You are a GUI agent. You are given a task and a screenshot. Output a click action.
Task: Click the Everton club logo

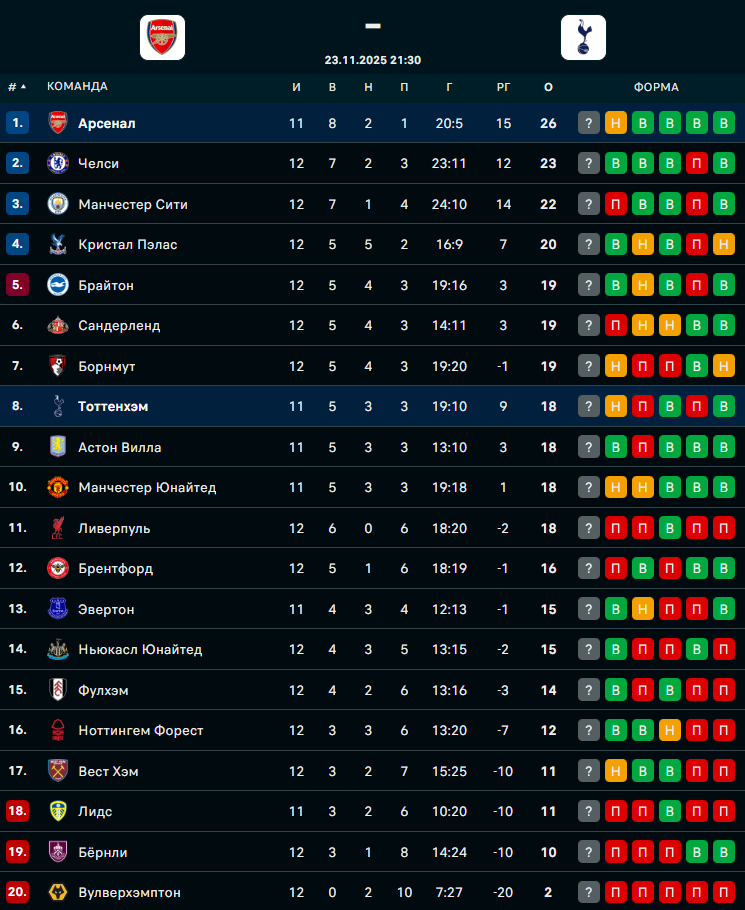pos(57,609)
